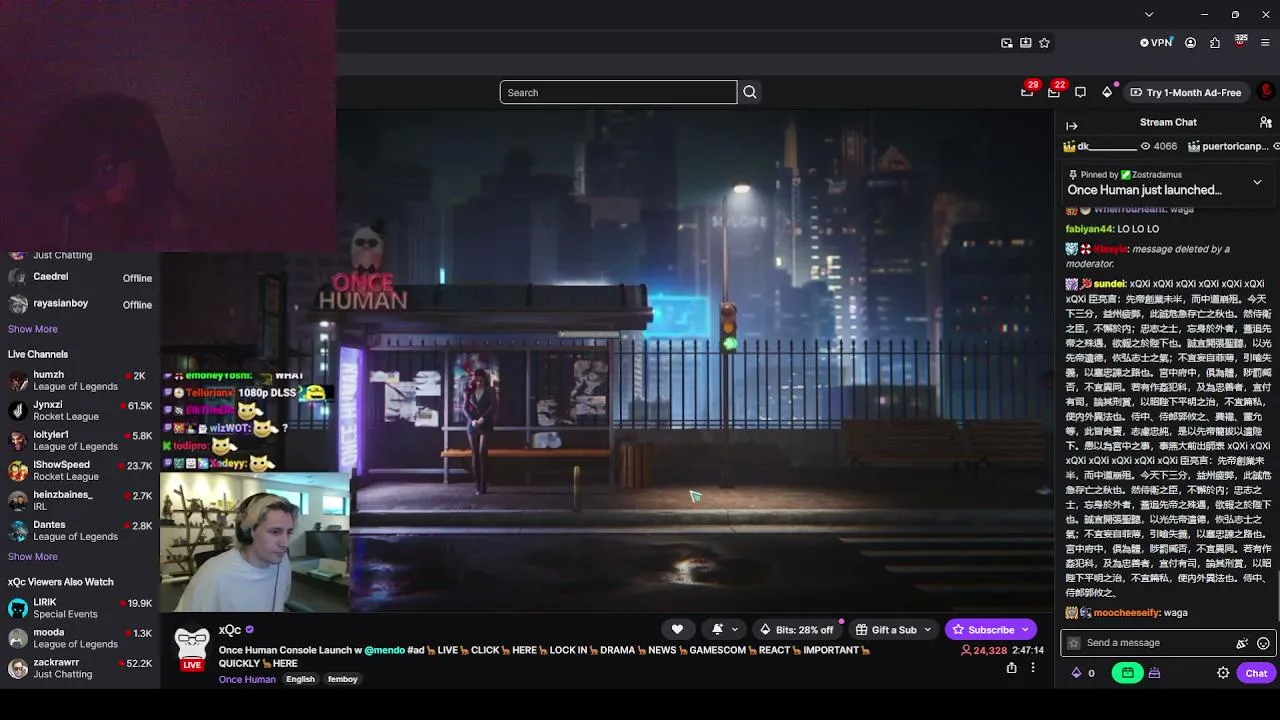Image resolution: width=1280 pixels, height=720 pixels.
Task: Select the English stream tag
Action: (x=300, y=679)
